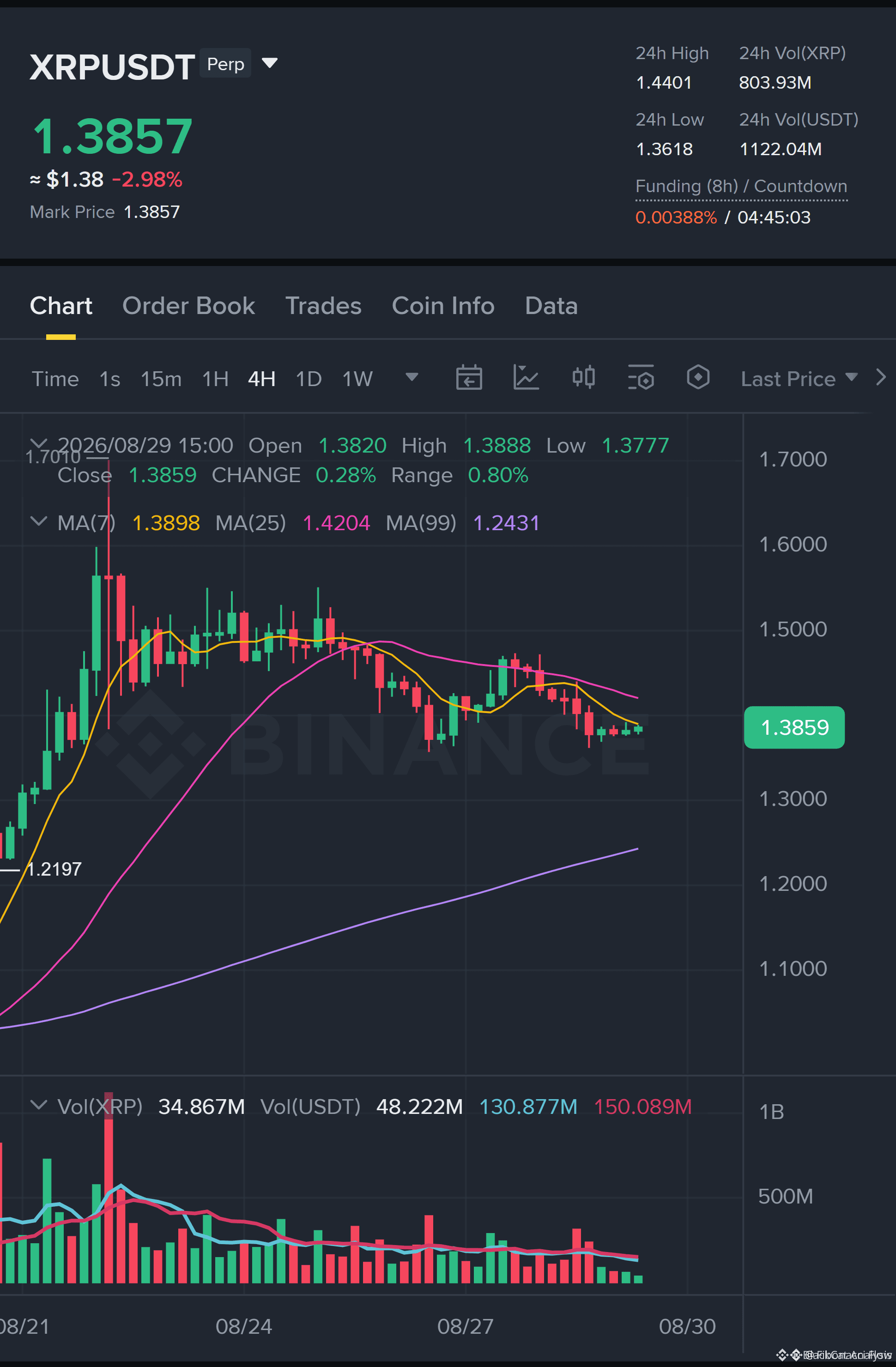Click the Perp contract badge
This screenshot has width=896, height=1367.
click(225, 64)
